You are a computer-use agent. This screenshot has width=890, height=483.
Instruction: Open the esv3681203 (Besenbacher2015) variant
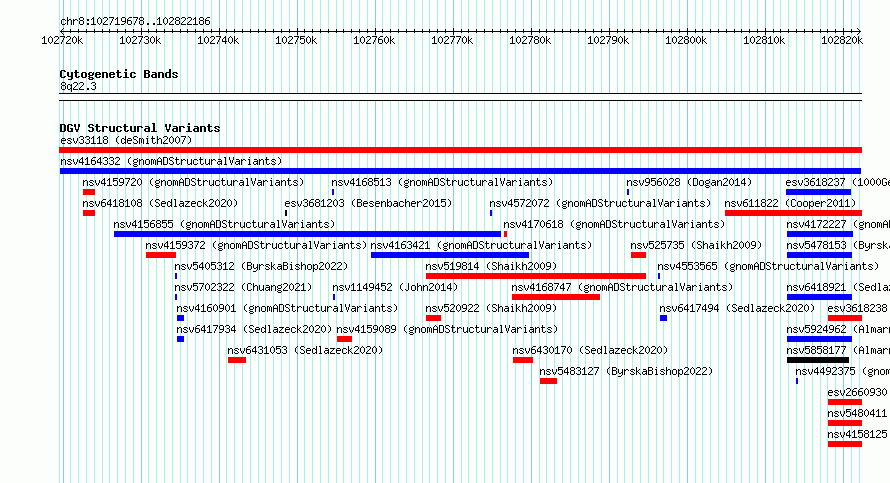pyautogui.click(x=368, y=203)
